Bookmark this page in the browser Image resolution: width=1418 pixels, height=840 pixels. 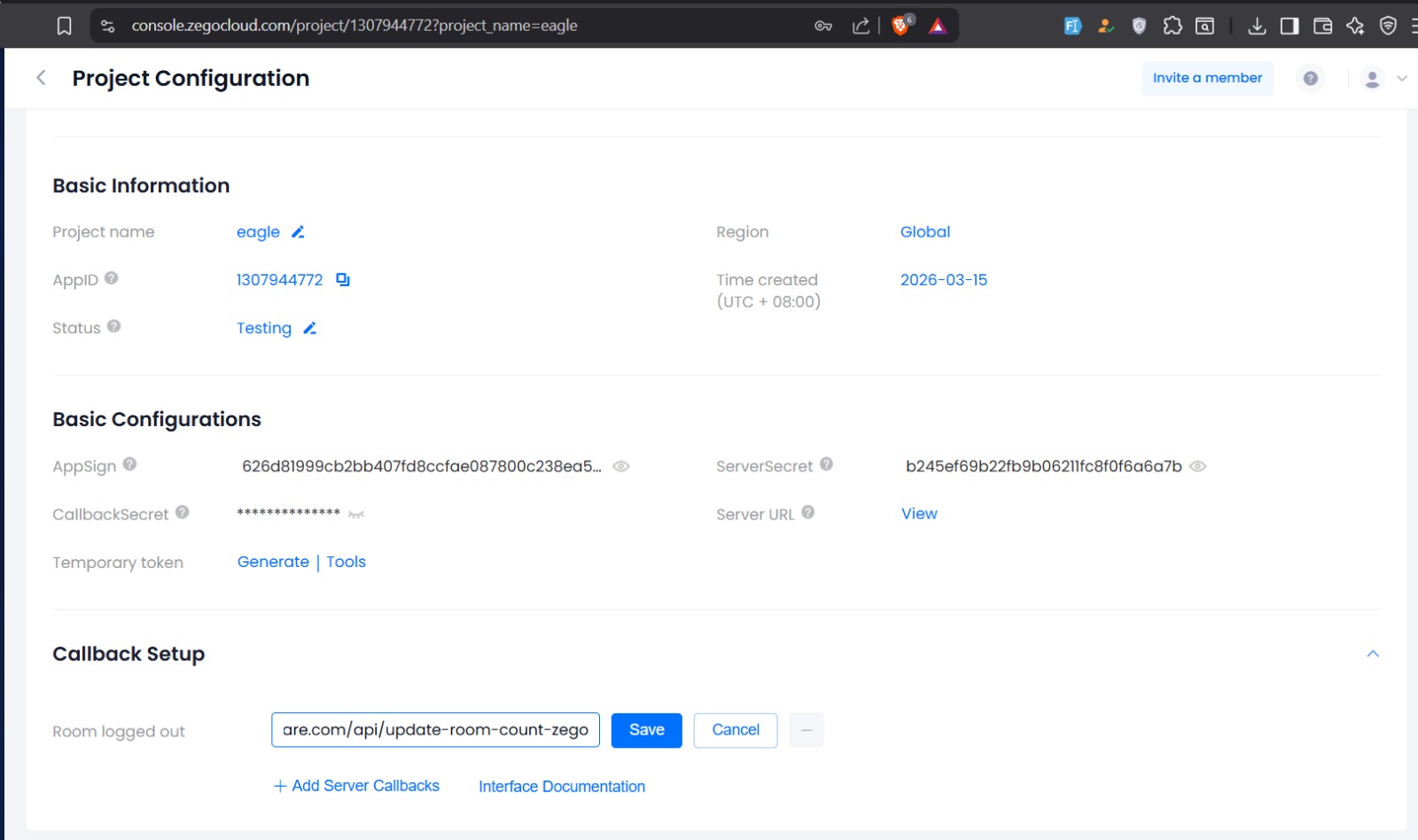[64, 26]
